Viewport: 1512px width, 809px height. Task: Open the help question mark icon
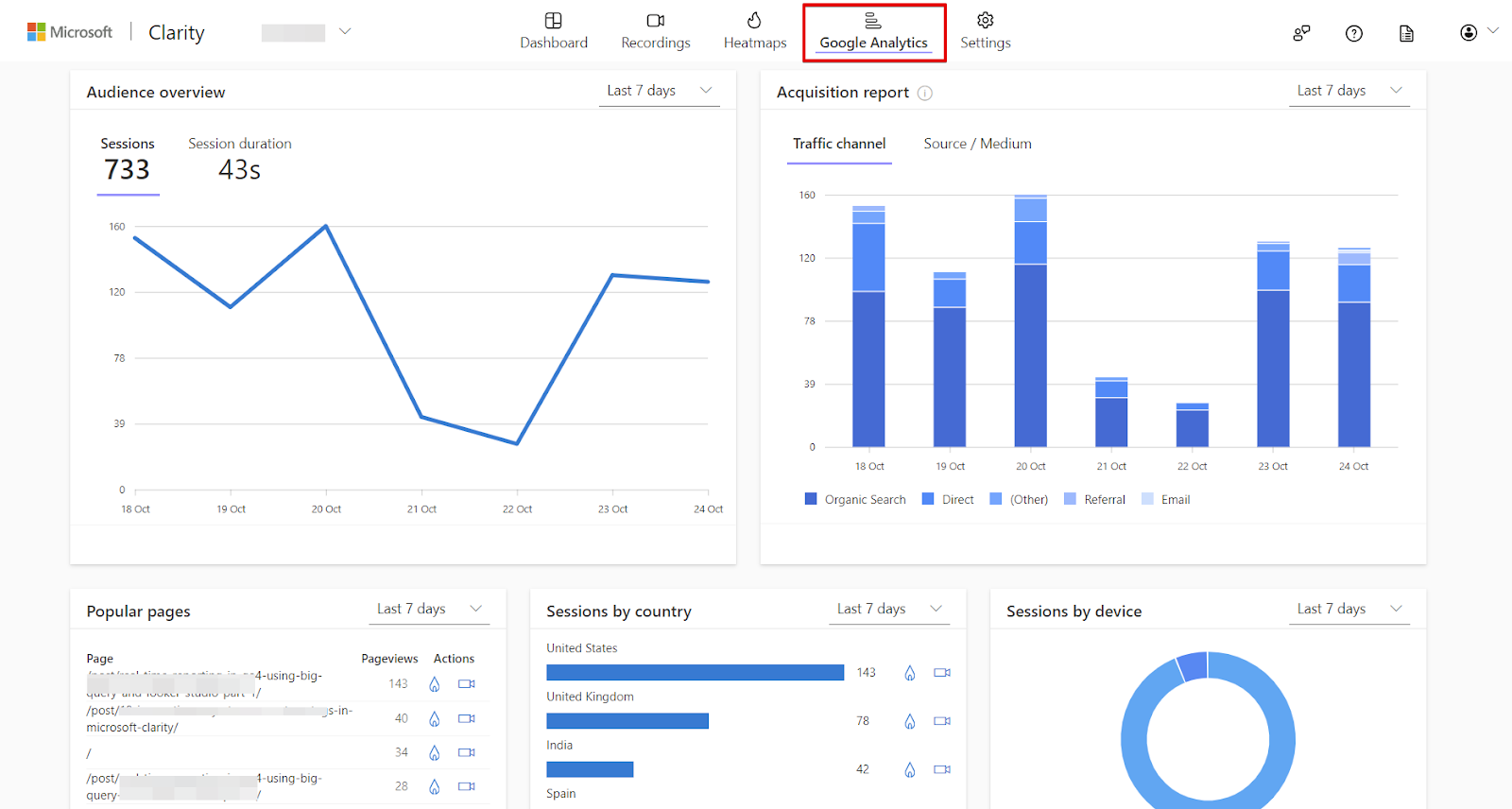pos(1354,33)
